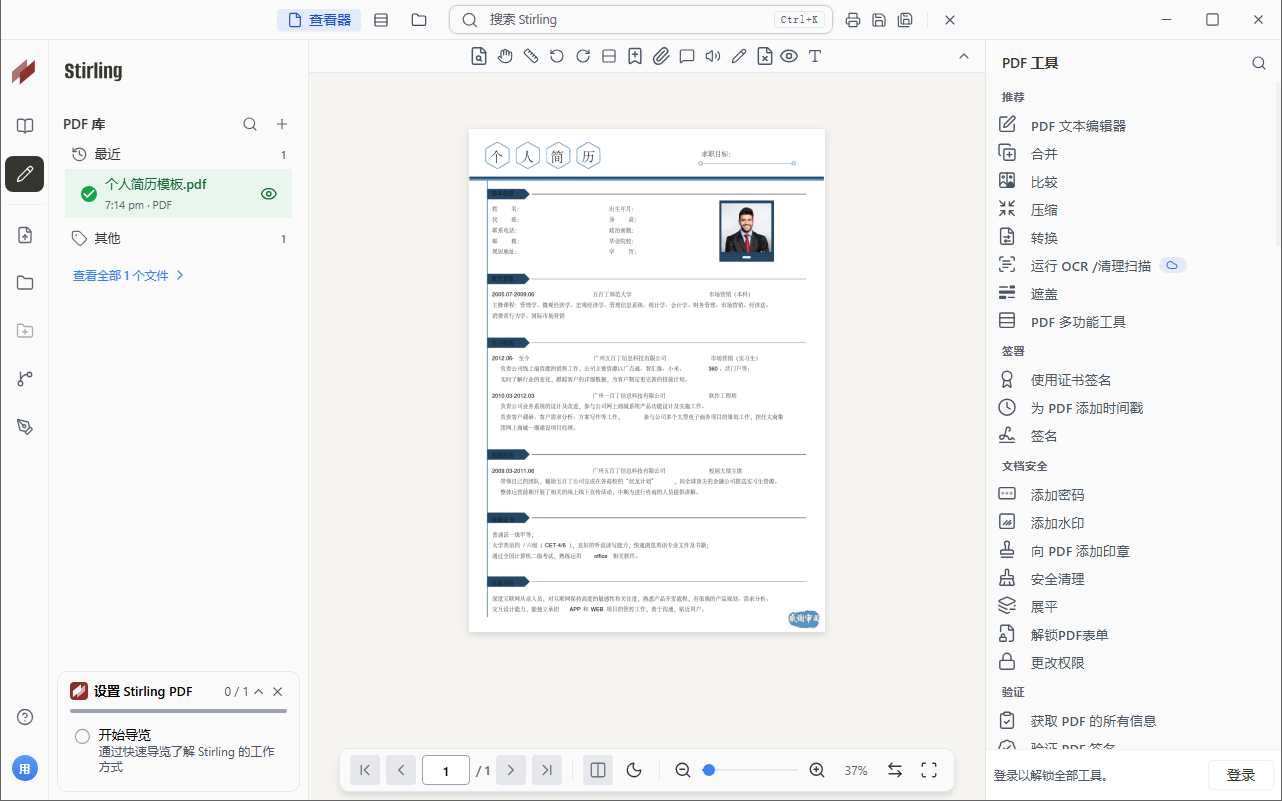Viewport: 1282px width, 801px height.
Task: Search the PDF library
Action: [250, 124]
